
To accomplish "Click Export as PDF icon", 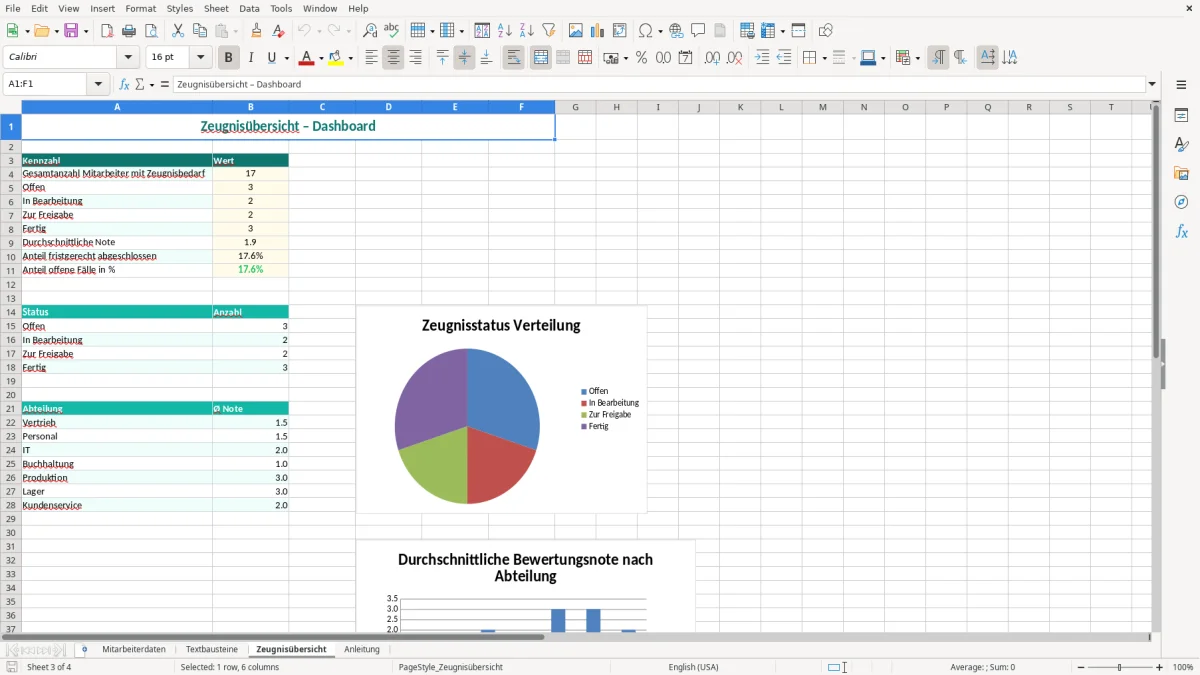I will coord(107,31).
